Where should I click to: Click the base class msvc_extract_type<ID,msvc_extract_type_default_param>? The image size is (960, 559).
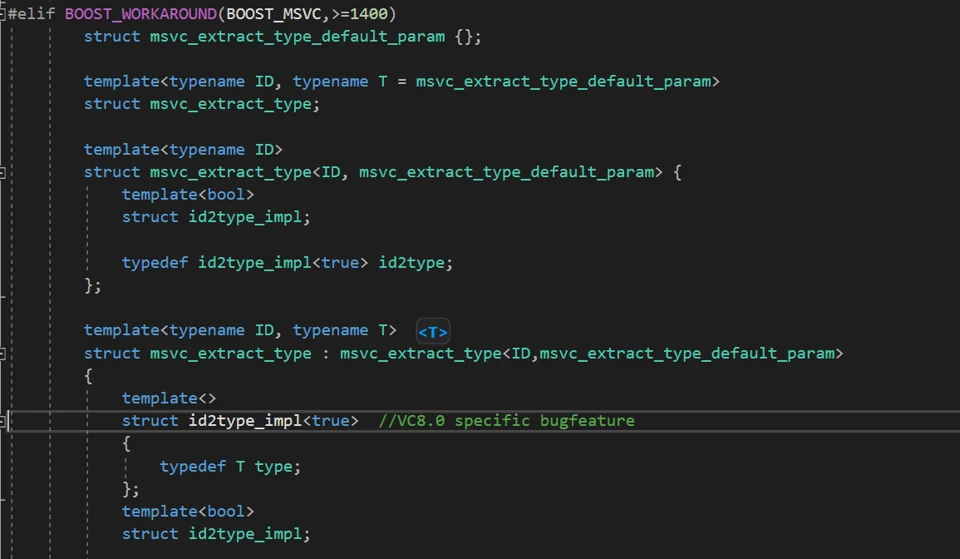click(x=591, y=353)
